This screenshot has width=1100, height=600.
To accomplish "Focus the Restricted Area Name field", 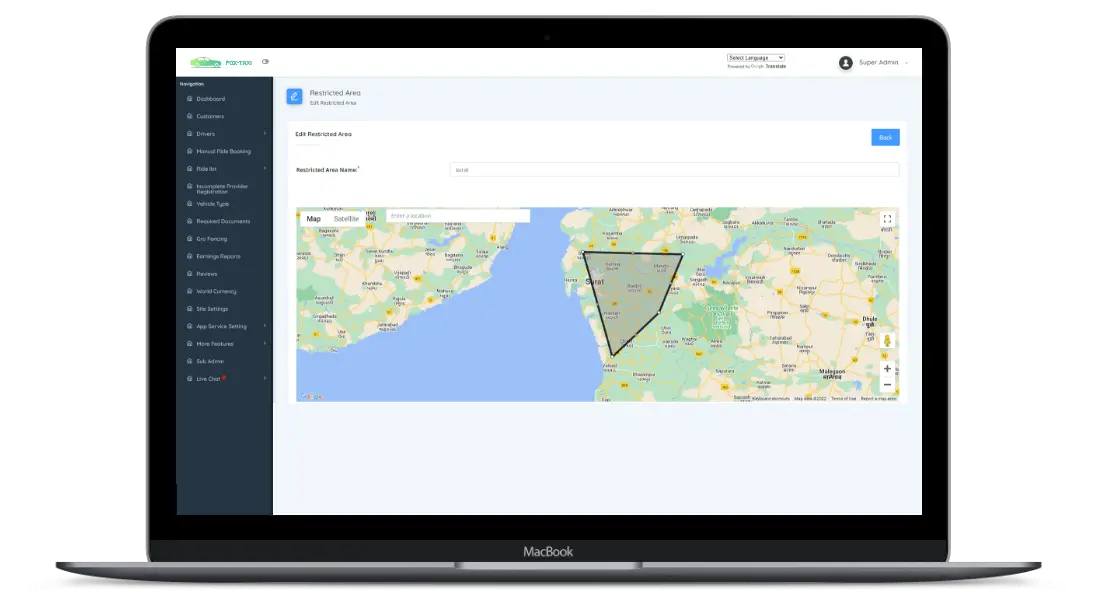I will click(674, 170).
